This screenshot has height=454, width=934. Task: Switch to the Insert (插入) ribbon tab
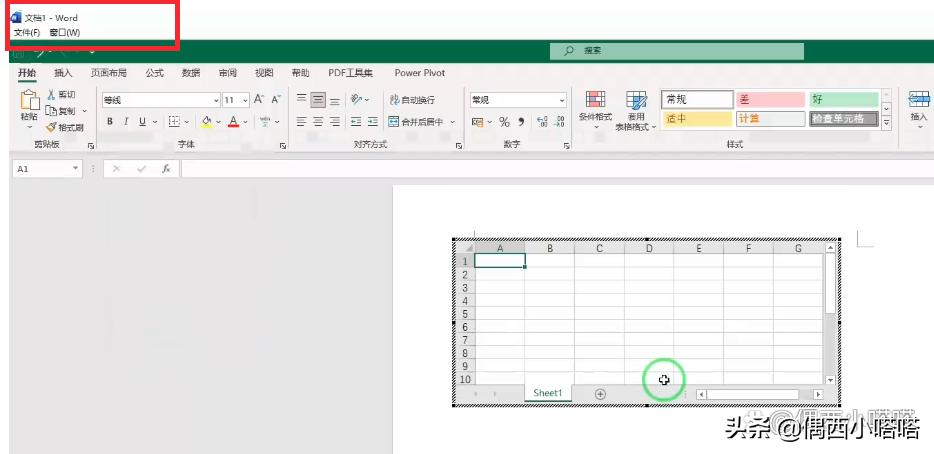pos(63,73)
